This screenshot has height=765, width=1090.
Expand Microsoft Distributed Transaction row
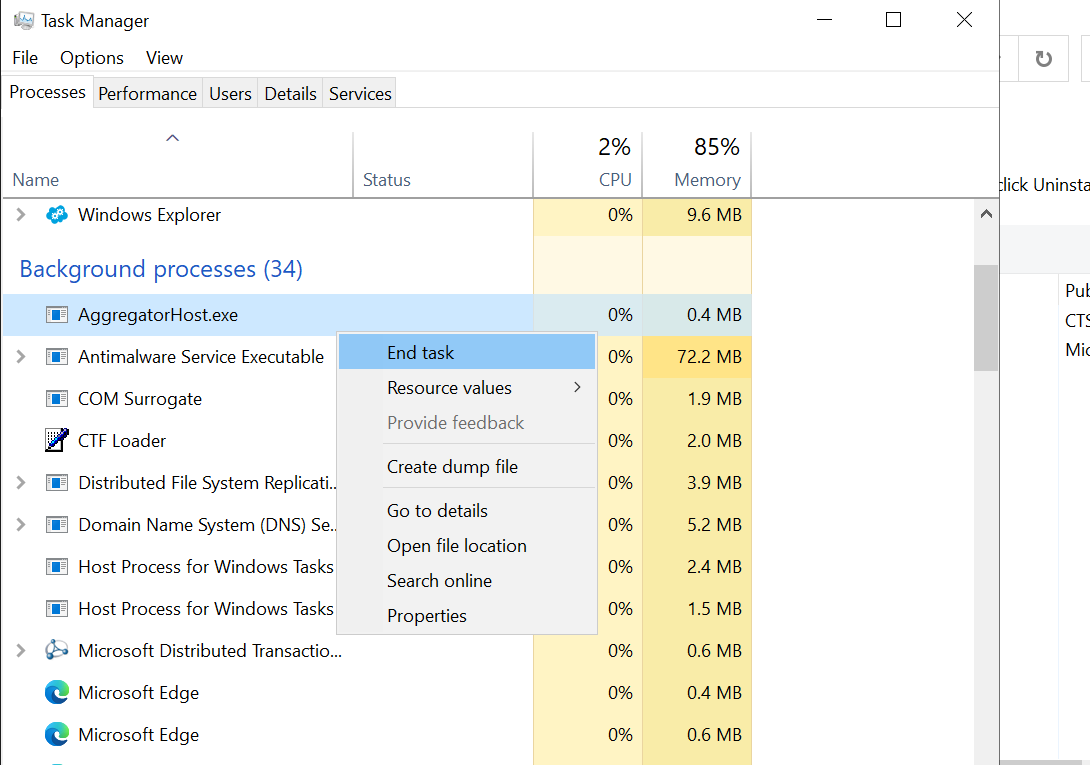[x=21, y=650]
